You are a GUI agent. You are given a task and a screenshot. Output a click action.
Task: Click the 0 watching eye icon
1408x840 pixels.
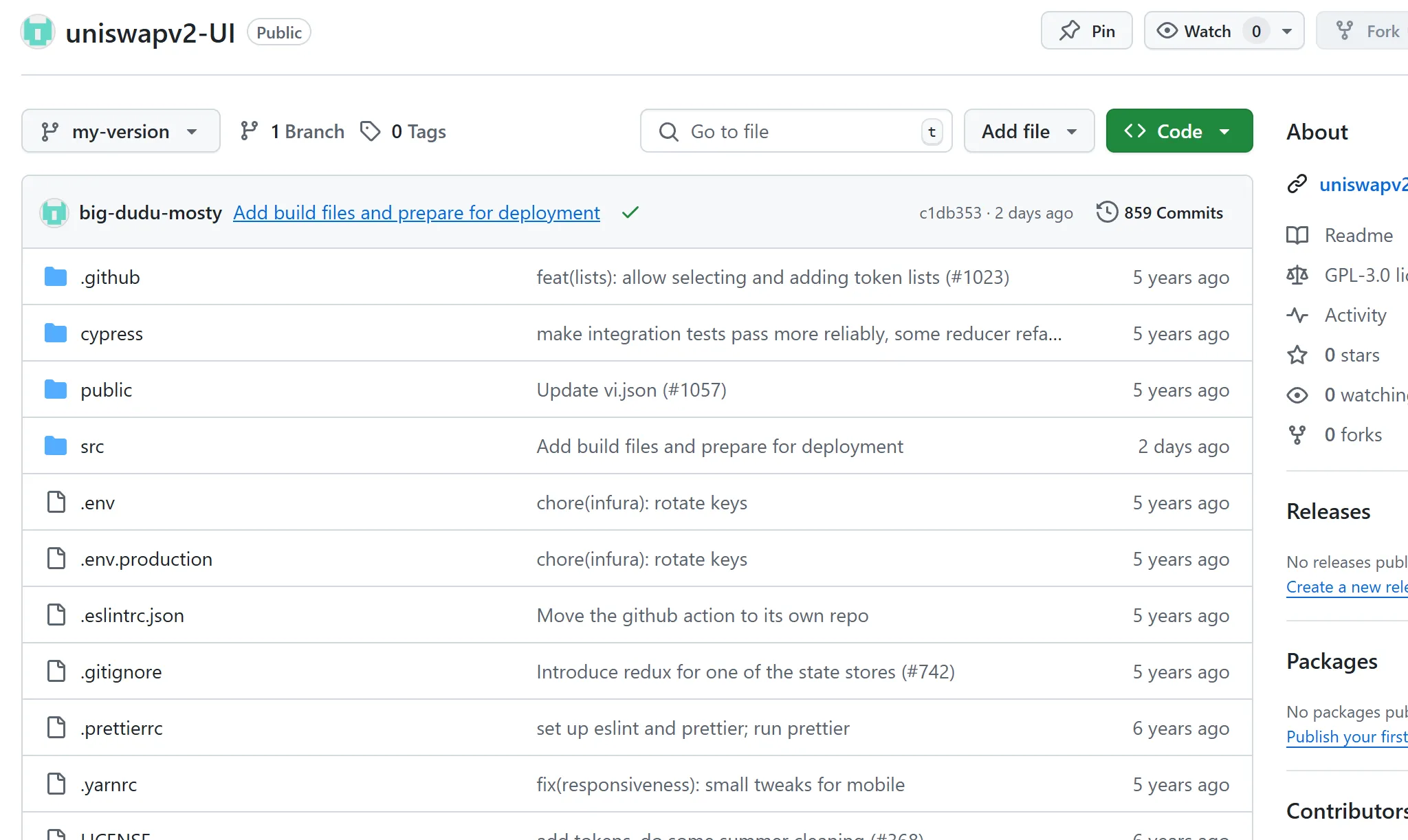tap(1297, 395)
